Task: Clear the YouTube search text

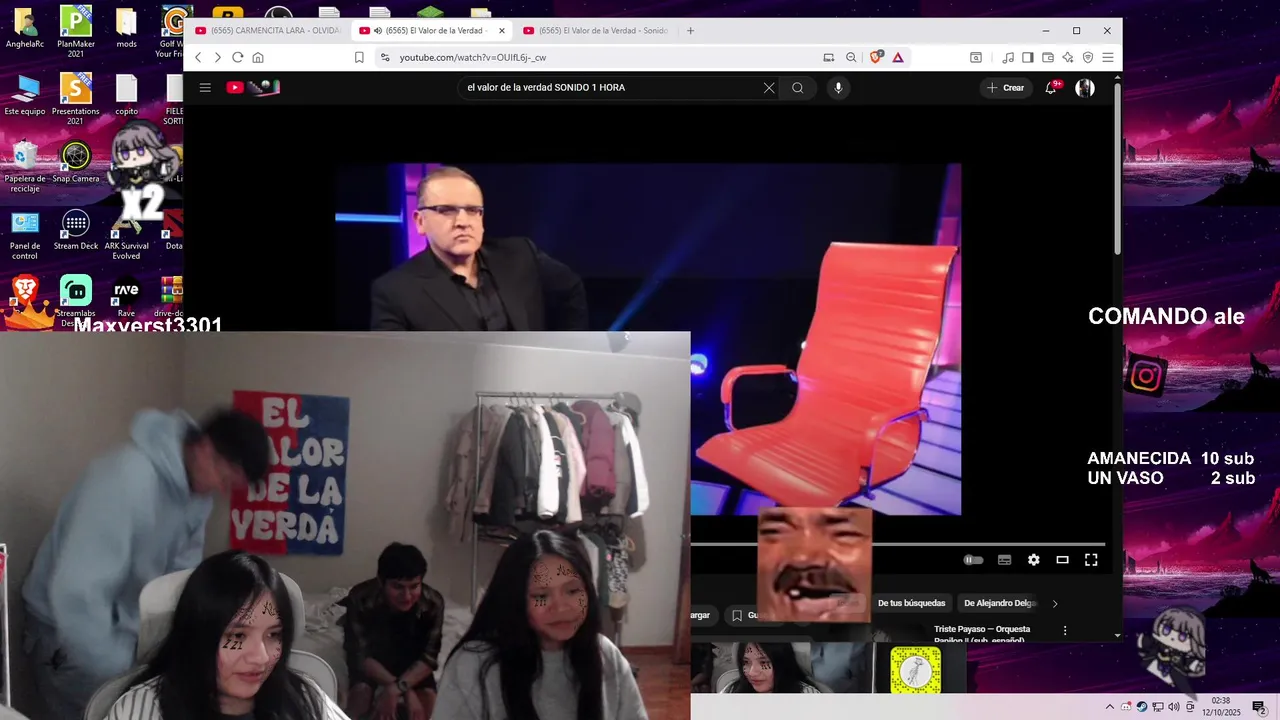Action: click(x=769, y=88)
